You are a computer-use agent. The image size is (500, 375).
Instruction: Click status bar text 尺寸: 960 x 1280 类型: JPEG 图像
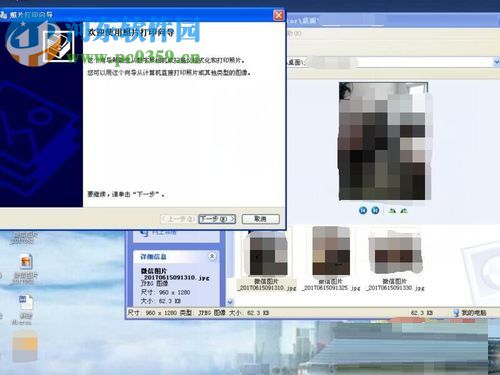tap(177, 313)
